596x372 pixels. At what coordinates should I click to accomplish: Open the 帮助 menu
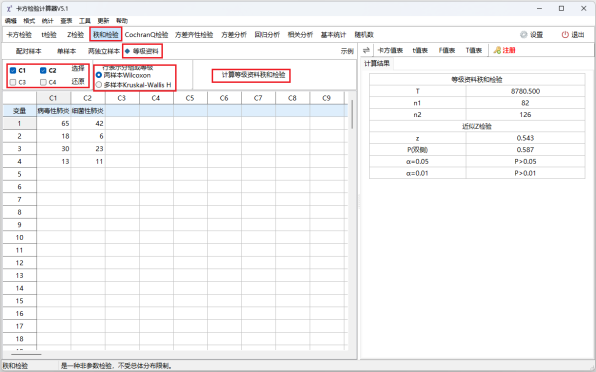point(122,21)
